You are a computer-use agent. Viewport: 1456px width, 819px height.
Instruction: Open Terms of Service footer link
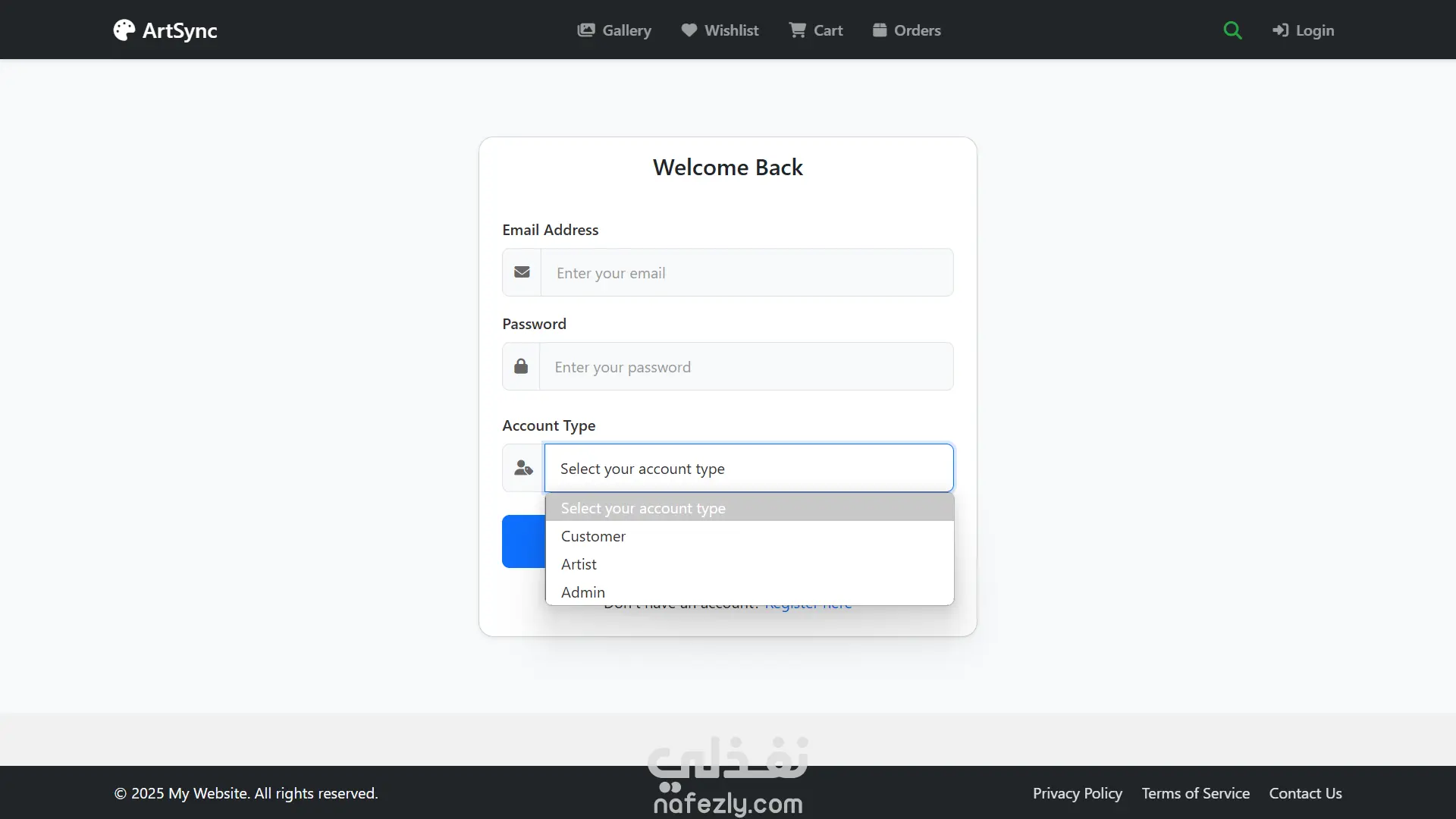[x=1195, y=793]
